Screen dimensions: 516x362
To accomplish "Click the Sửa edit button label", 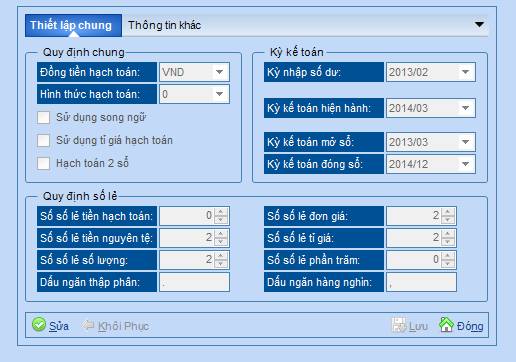I will tap(59, 326).
